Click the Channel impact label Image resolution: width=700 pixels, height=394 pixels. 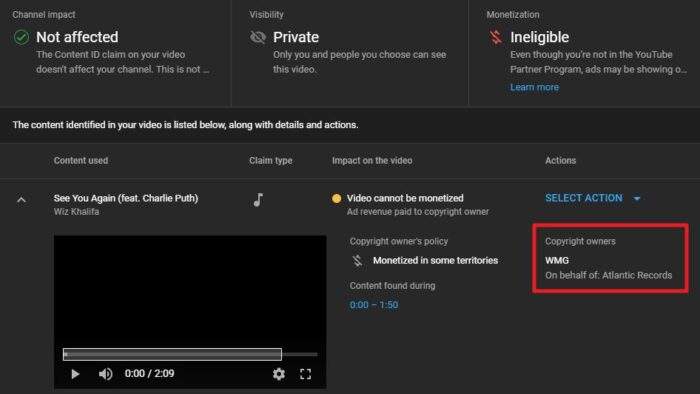[x=44, y=15]
